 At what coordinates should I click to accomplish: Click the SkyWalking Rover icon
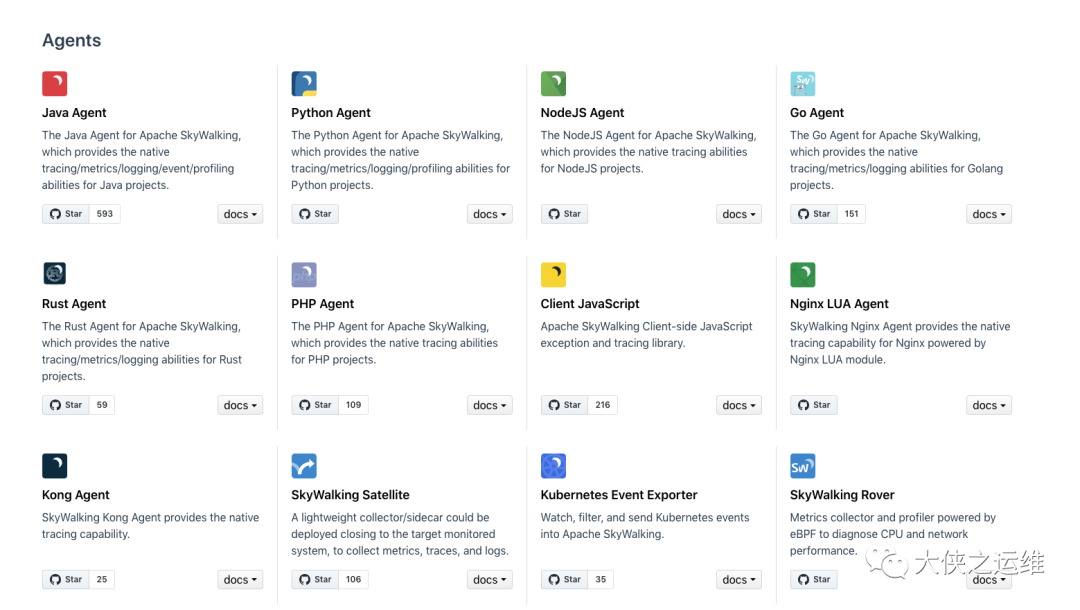click(x=802, y=466)
